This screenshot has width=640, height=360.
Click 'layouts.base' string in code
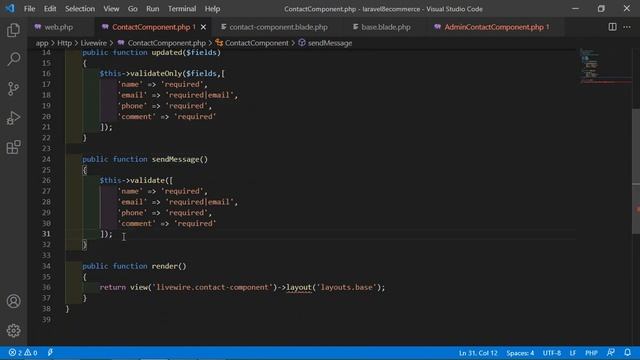pos(347,287)
